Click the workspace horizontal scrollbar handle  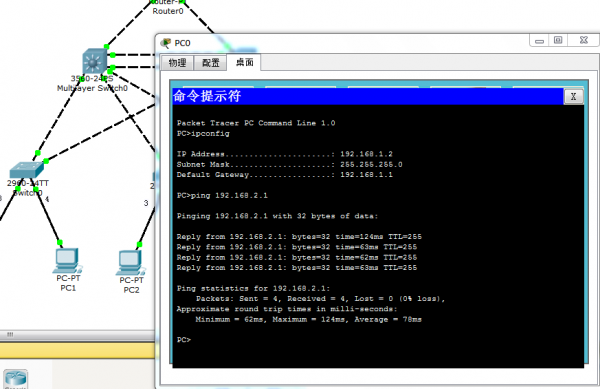10,334
